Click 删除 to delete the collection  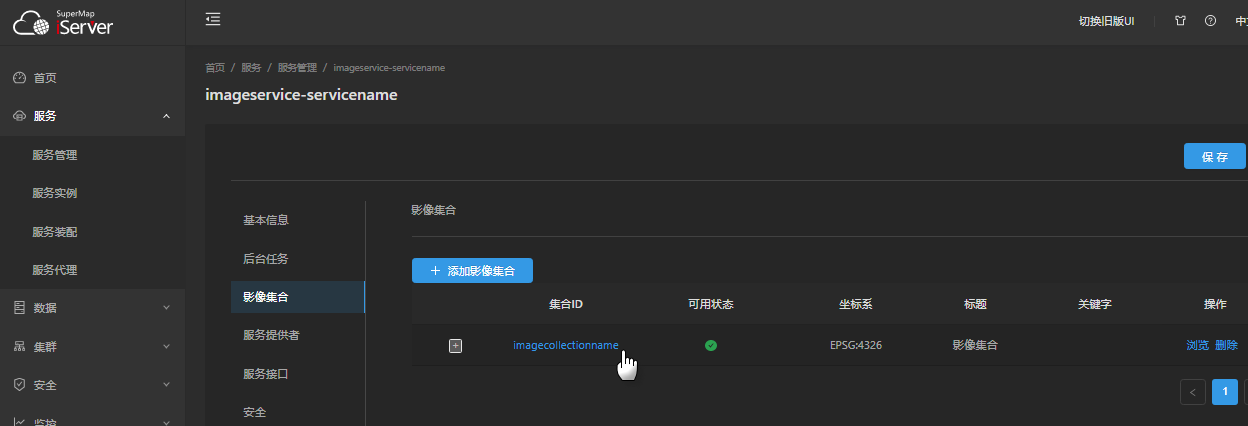pyautogui.click(x=1226, y=345)
